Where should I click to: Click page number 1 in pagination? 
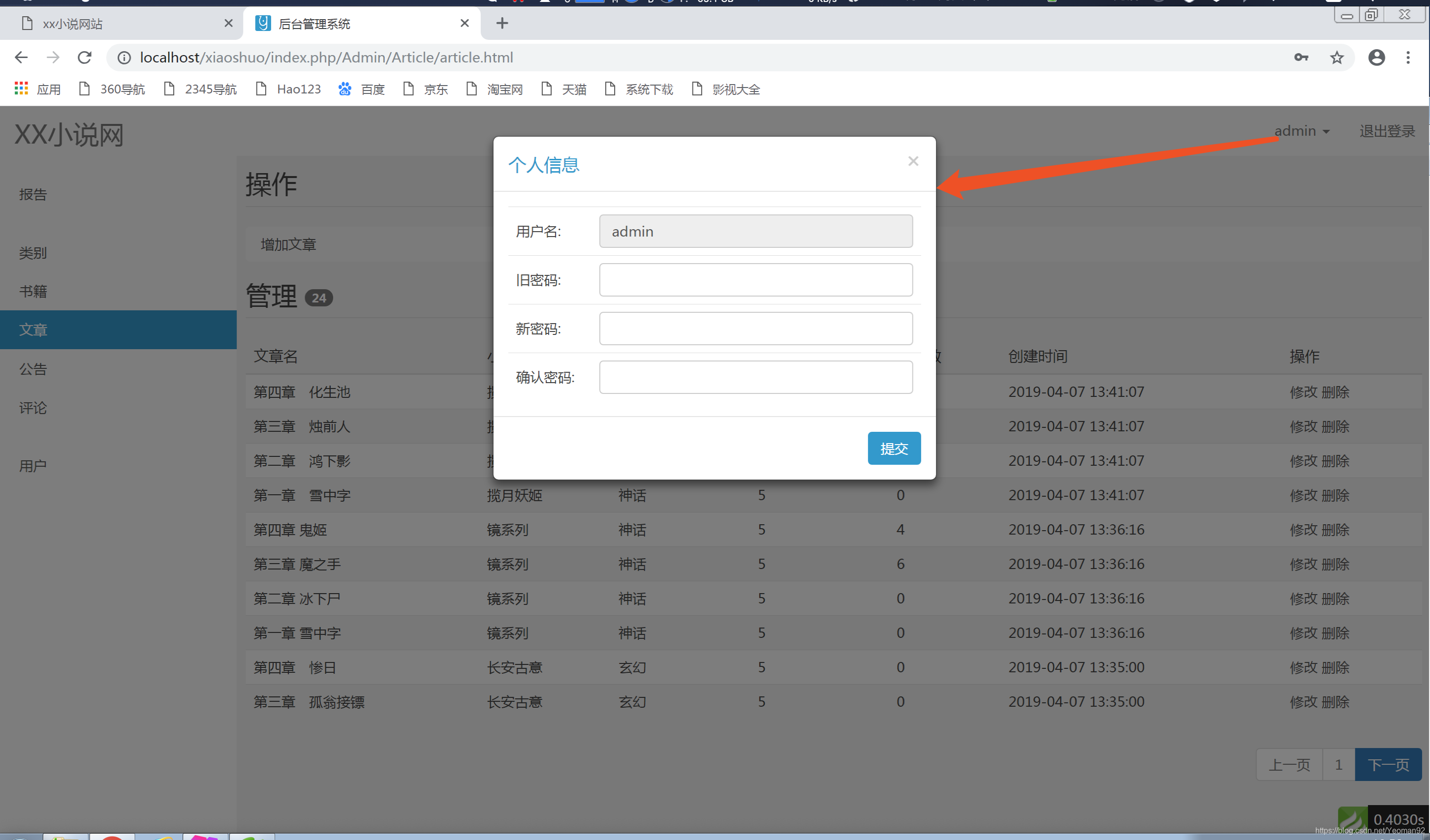click(1338, 765)
